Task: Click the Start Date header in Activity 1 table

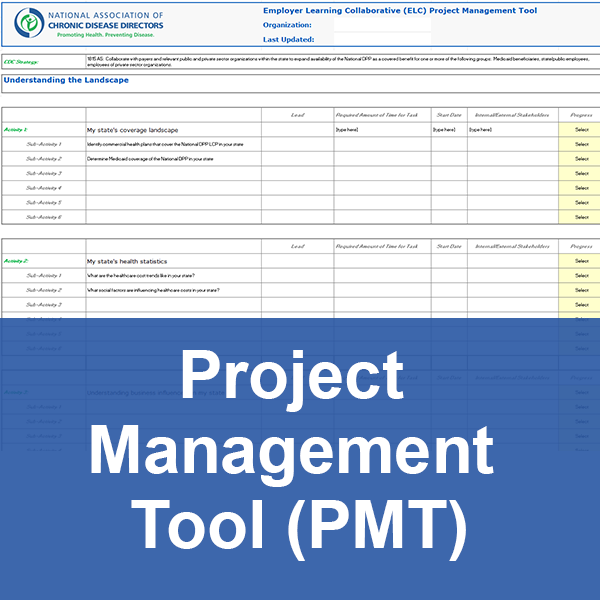Action: (449, 115)
